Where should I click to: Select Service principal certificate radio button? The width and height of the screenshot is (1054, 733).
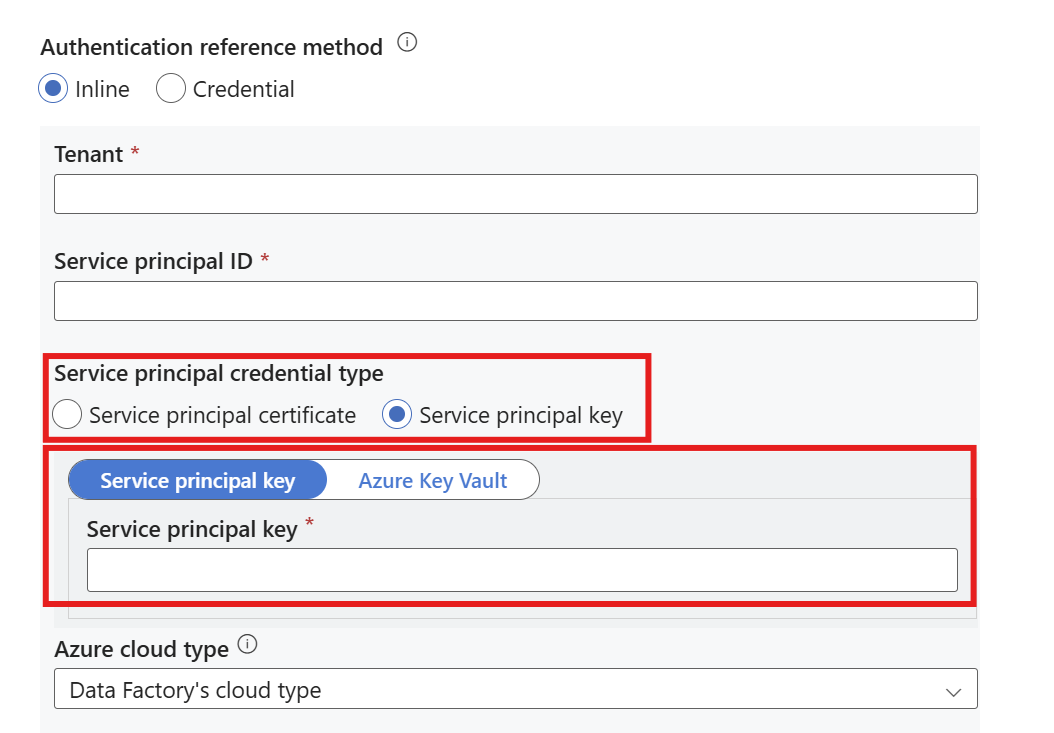[x=67, y=415]
